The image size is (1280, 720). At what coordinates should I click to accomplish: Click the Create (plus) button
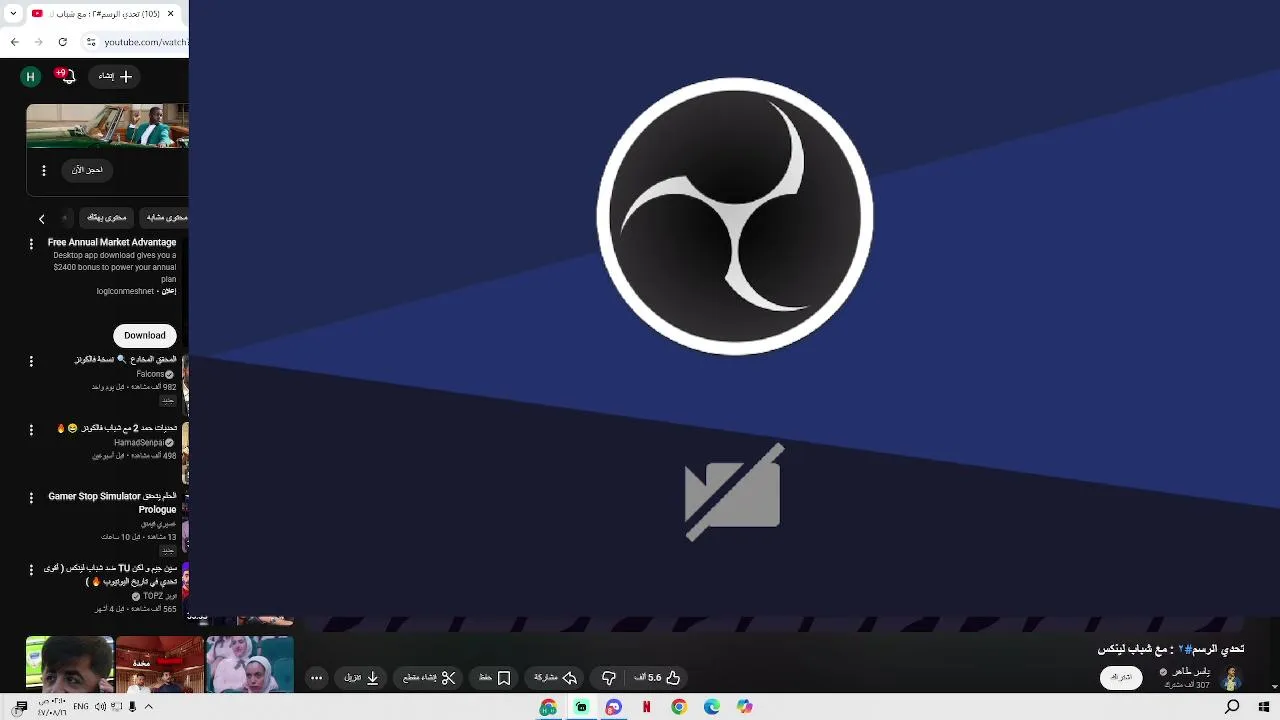tap(115, 76)
